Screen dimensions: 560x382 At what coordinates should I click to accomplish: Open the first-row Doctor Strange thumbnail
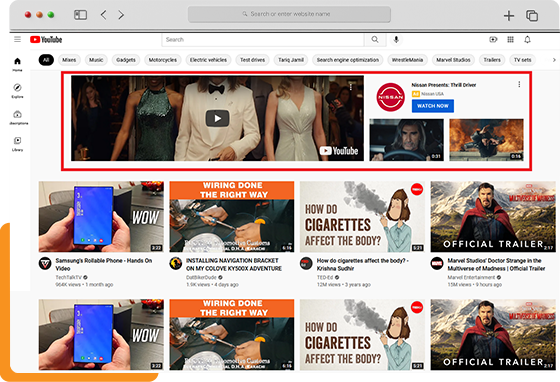[493, 217]
